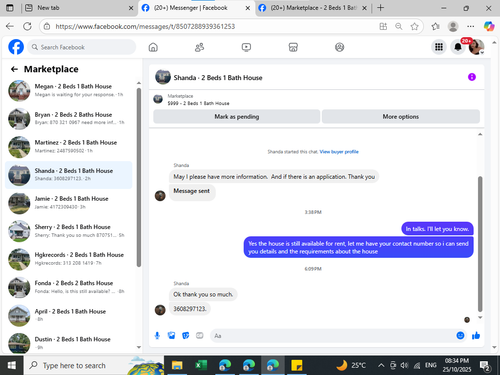Image resolution: width=500 pixels, height=375 pixels.
Task: Open Bryan - 2 Beds 2 Baths House chat
Action: [x=69, y=118]
